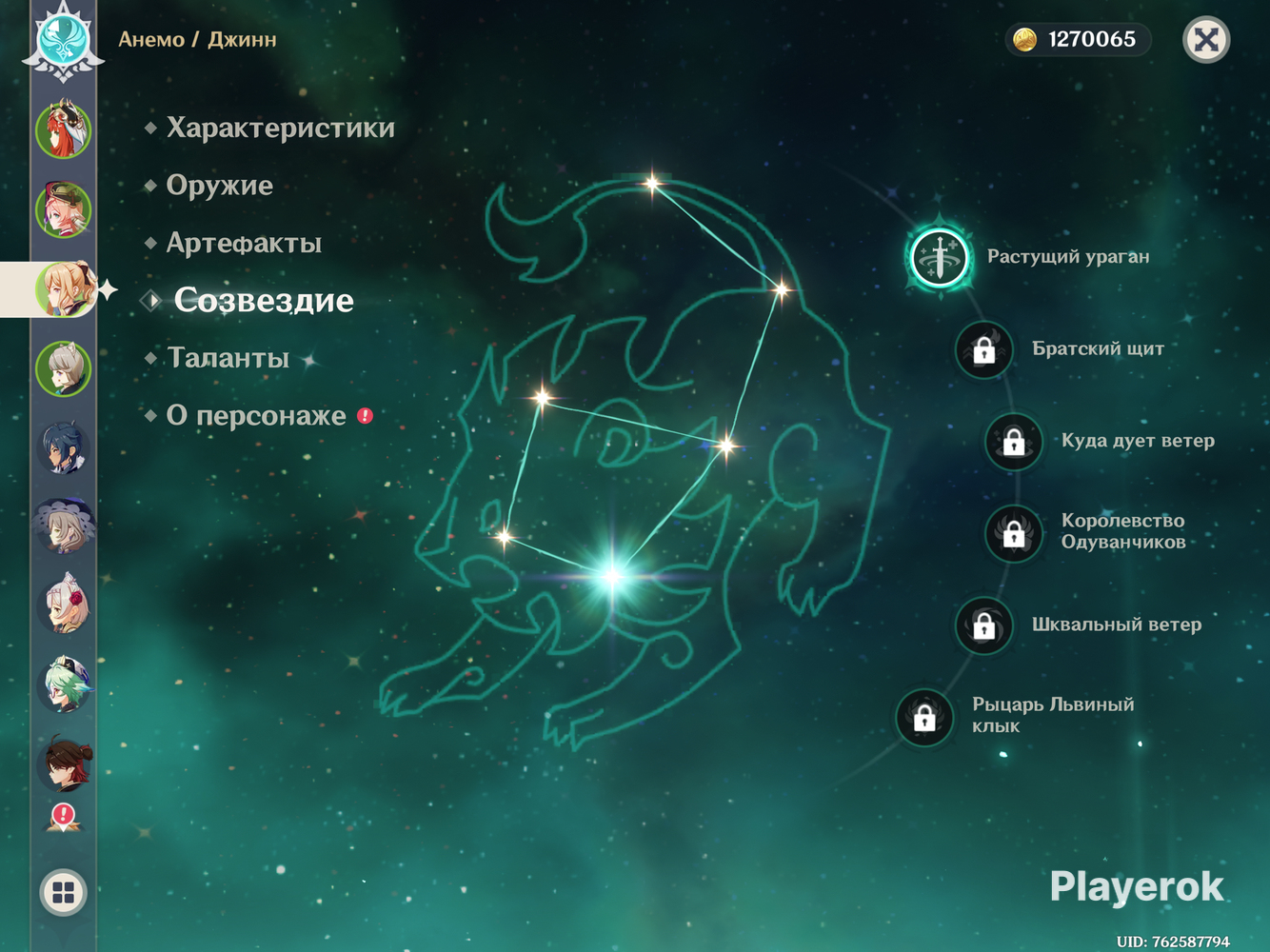The height and width of the screenshot is (952, 1270).
Task: Open the Характеристики section
Action: (x=280, y=128)
